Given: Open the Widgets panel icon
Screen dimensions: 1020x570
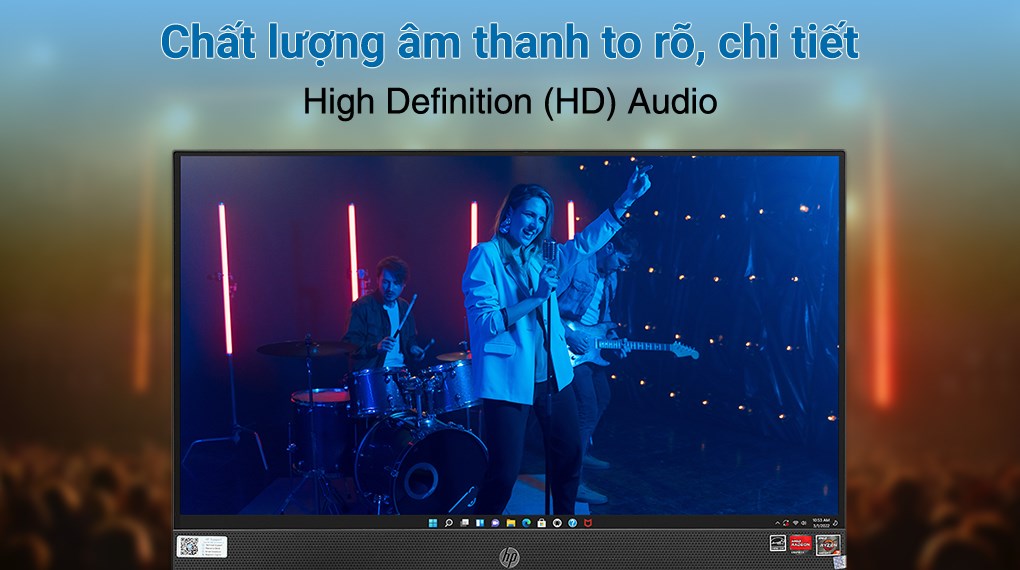Looking at the screenshot, I should pos(480,523).
